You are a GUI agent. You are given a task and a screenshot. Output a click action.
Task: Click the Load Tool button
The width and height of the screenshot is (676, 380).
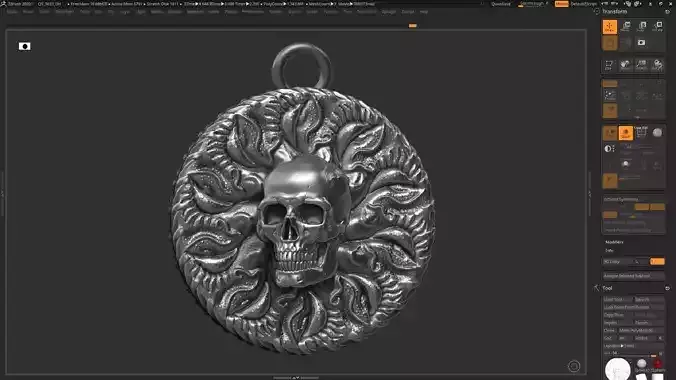coord(617,299)
